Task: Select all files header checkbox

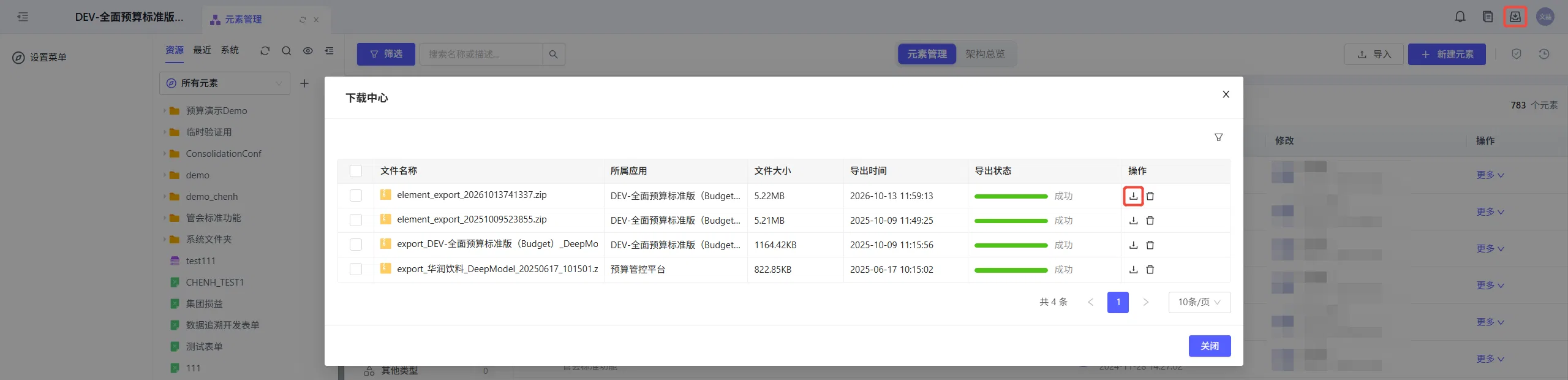Action: coord(356,171)
